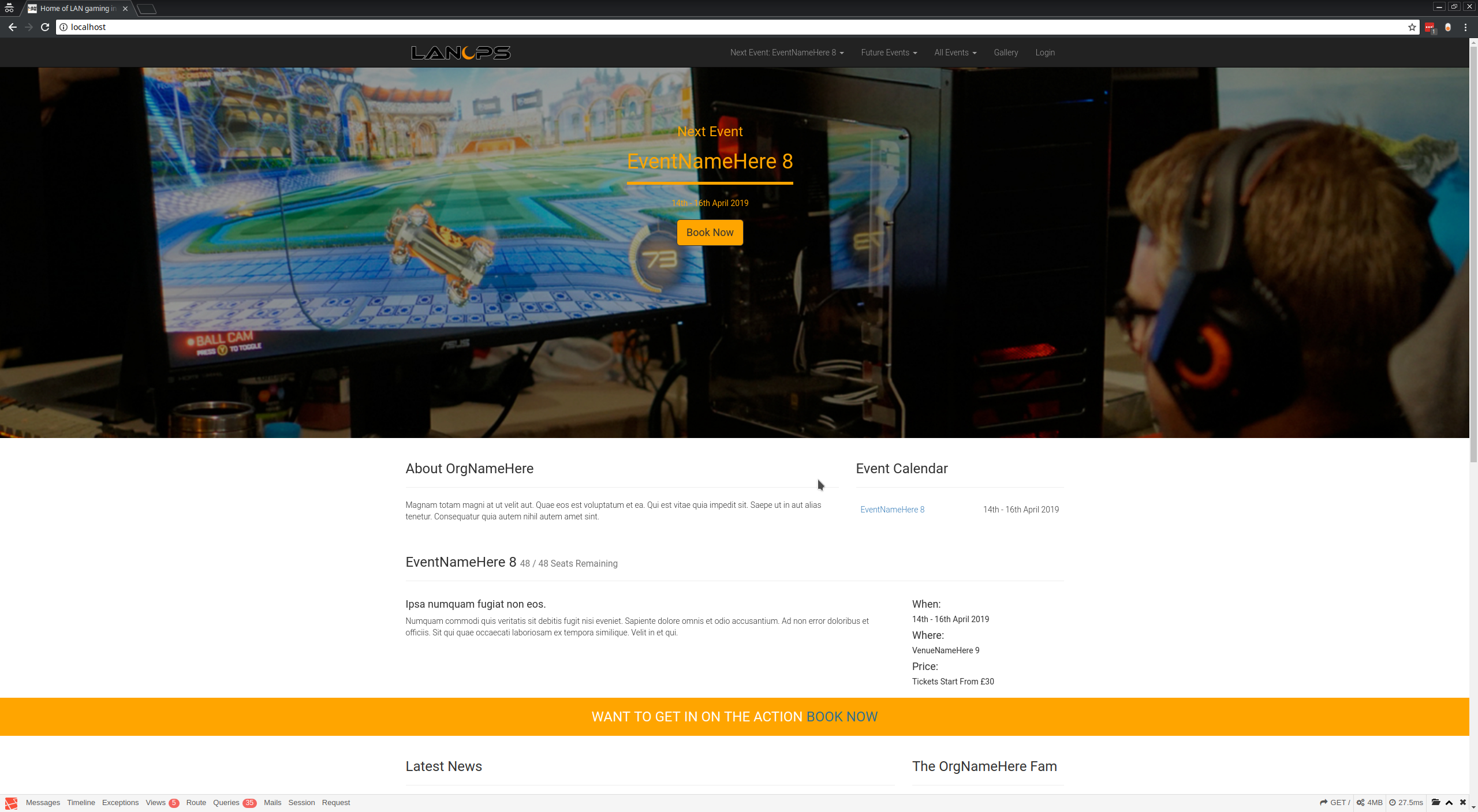
Task: Open the Chrome three-dot menu
Action: point(1465,27)
